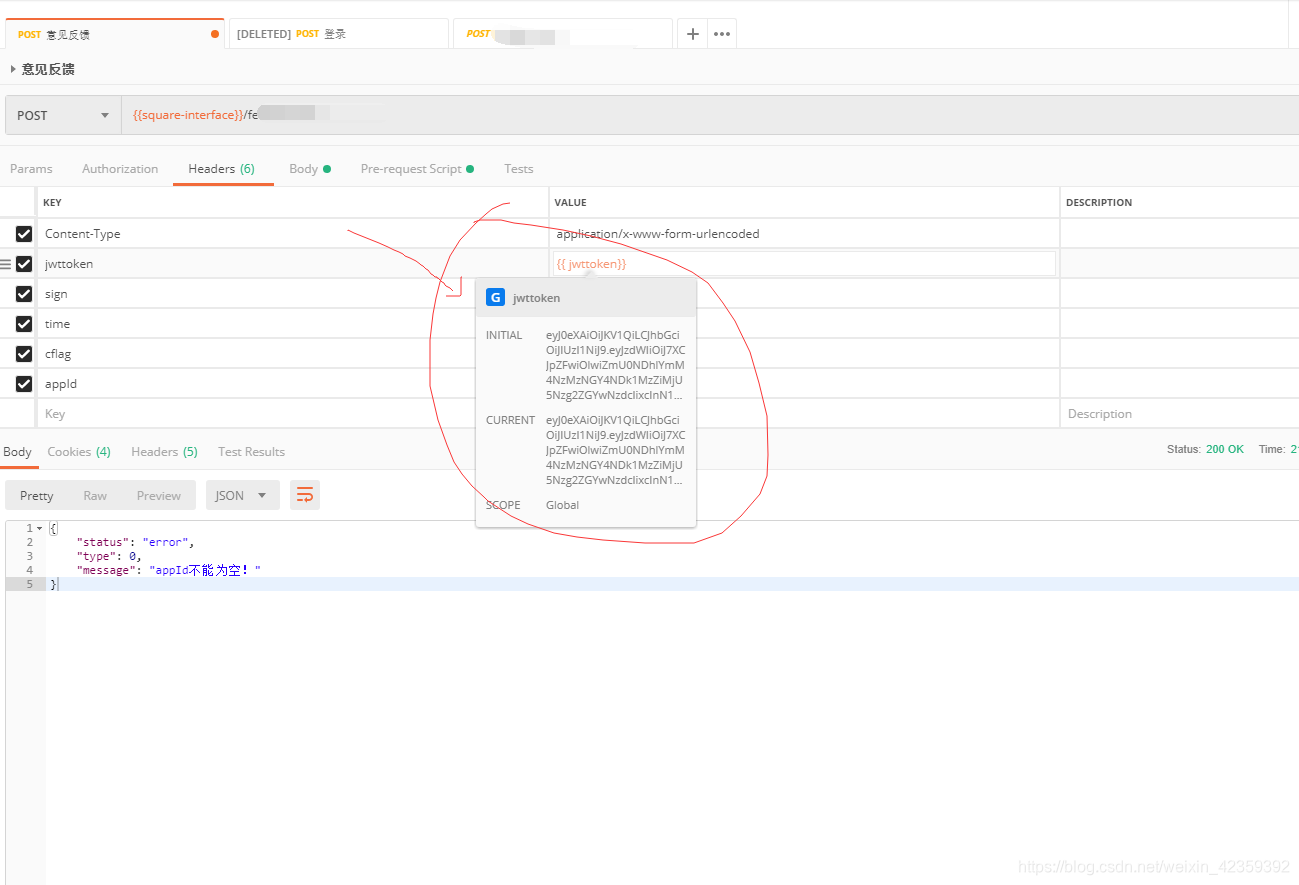Image resolution: width=1299 pixels, height=885 pixels.
Task: Open the POST method dropdown
Action: (63, 115)
